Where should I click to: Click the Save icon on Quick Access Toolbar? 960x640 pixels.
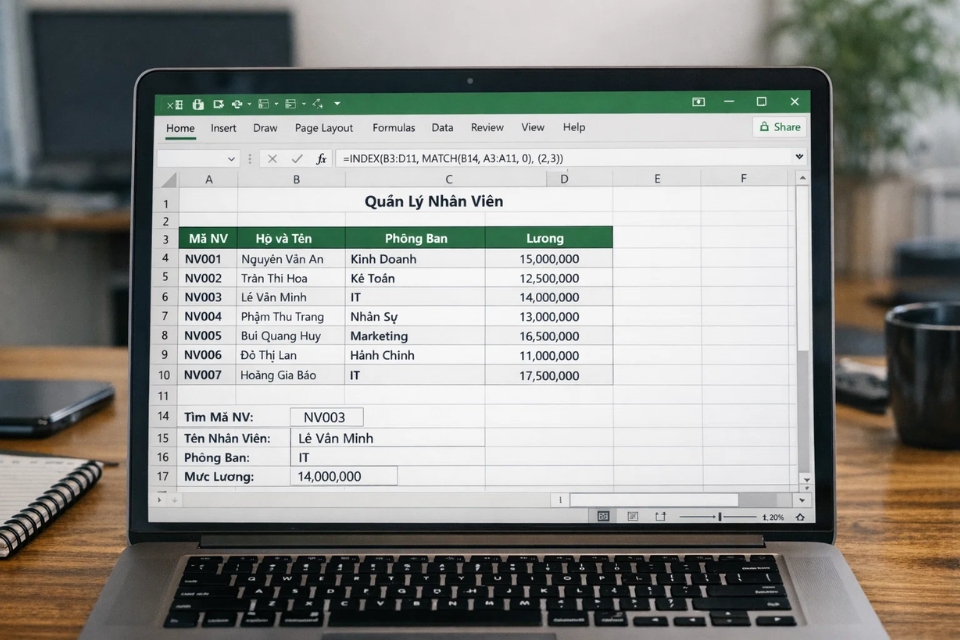(197, 105)
